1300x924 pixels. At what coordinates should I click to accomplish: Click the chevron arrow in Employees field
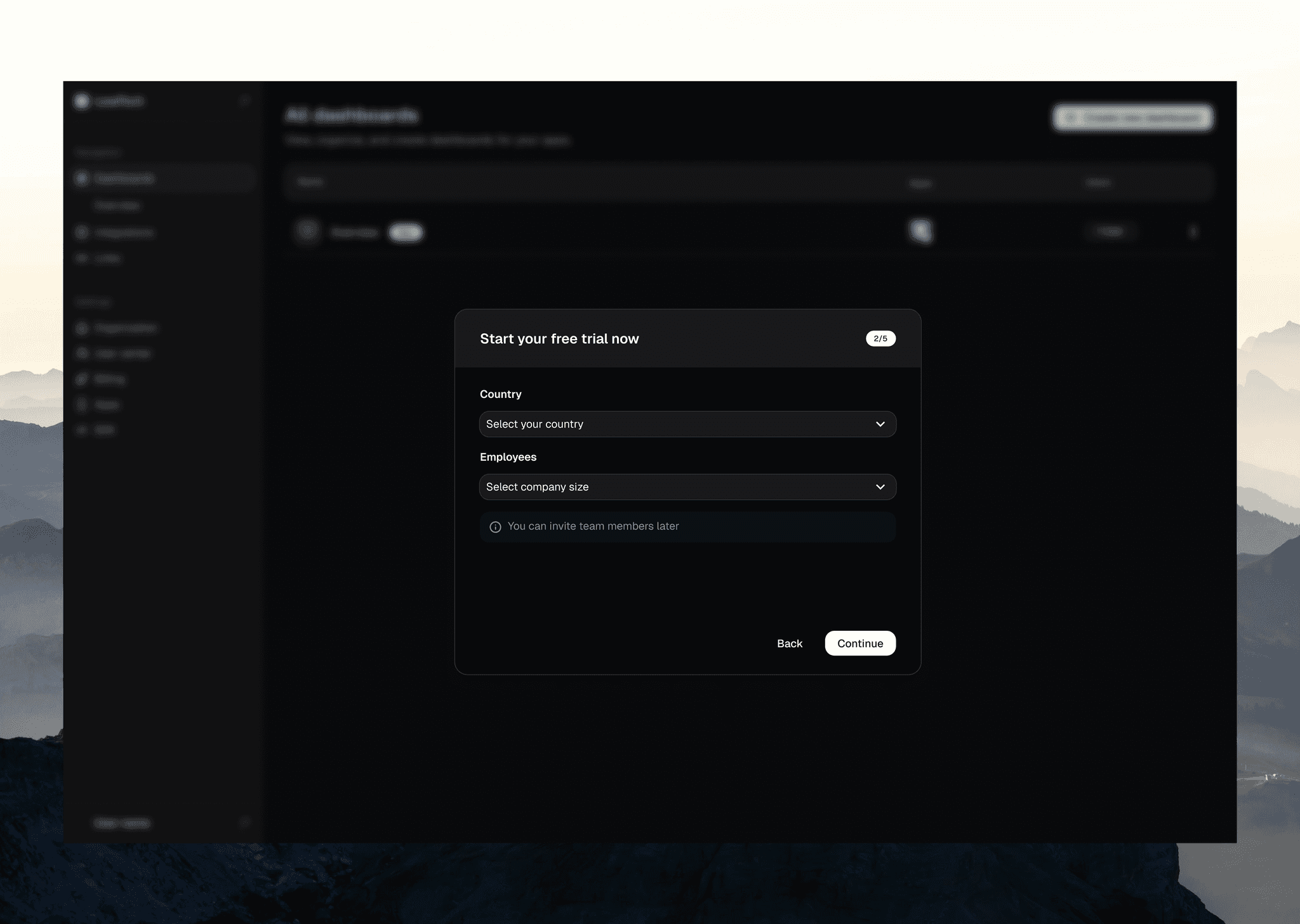point(880,487)
